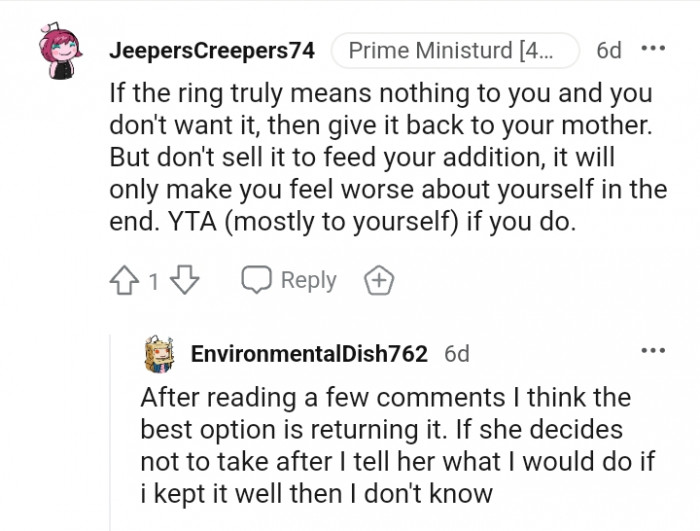
Task: Open more options on EnvironmentalDish762's reply
Action: point(653,351)
